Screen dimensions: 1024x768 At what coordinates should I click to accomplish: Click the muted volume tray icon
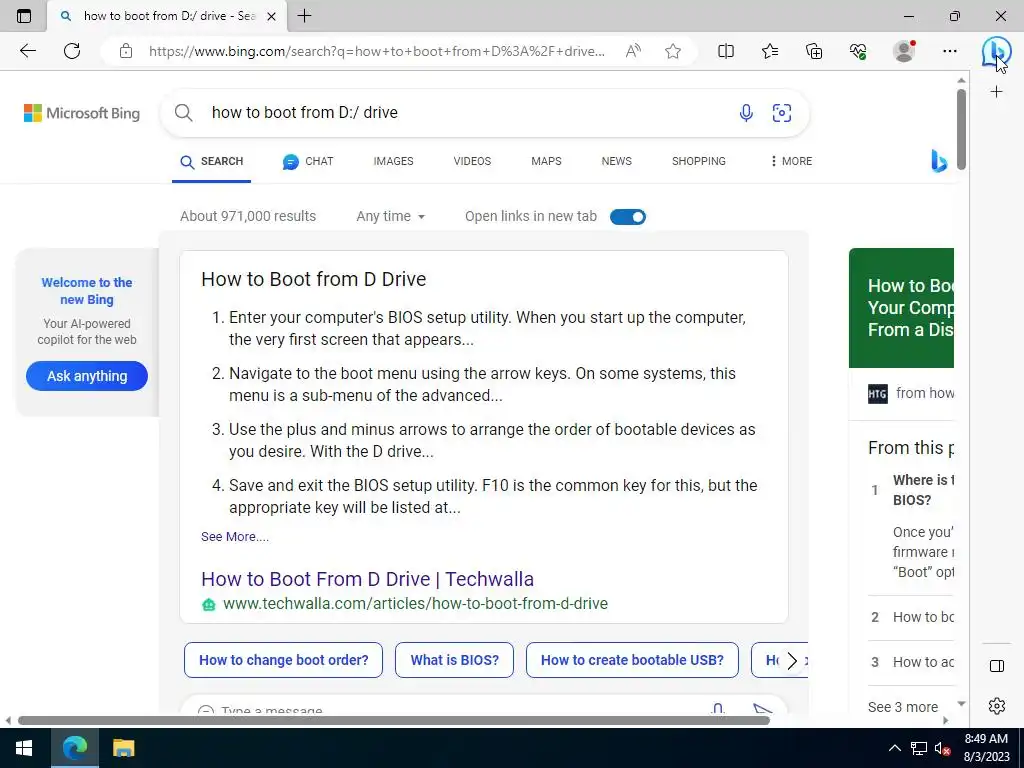[942, 748]
